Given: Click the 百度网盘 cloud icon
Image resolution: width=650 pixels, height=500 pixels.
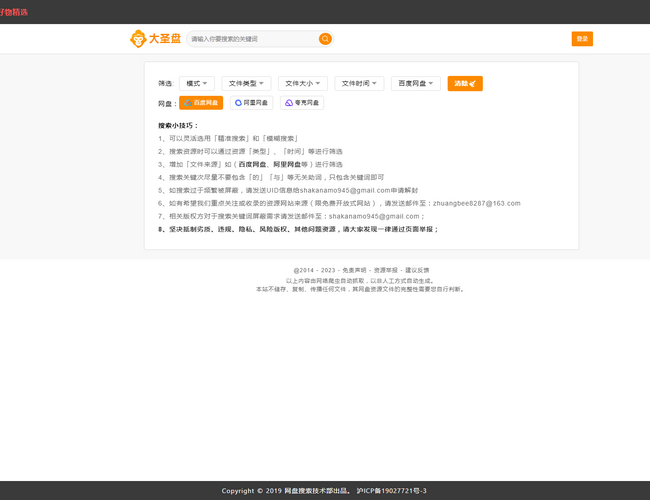Looking at the screenshot, I should (x=188, y=103).
